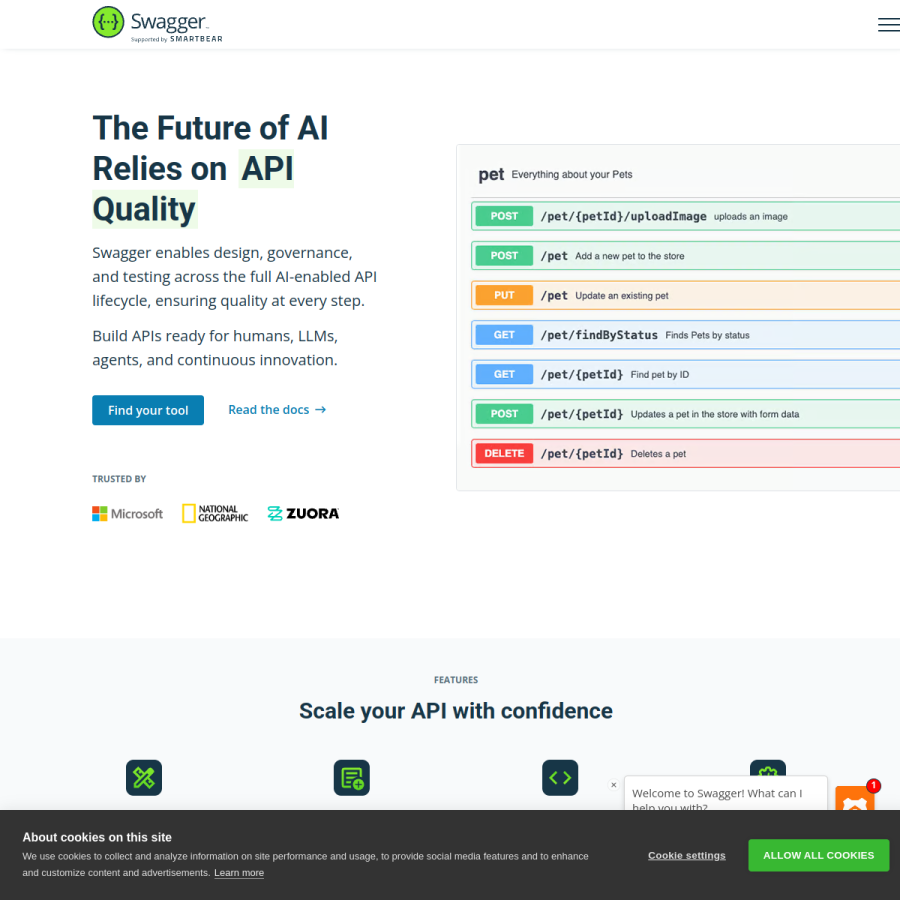Click the PUT method badge
Viewport: 900px width, 900px height.
pos(504,296)
